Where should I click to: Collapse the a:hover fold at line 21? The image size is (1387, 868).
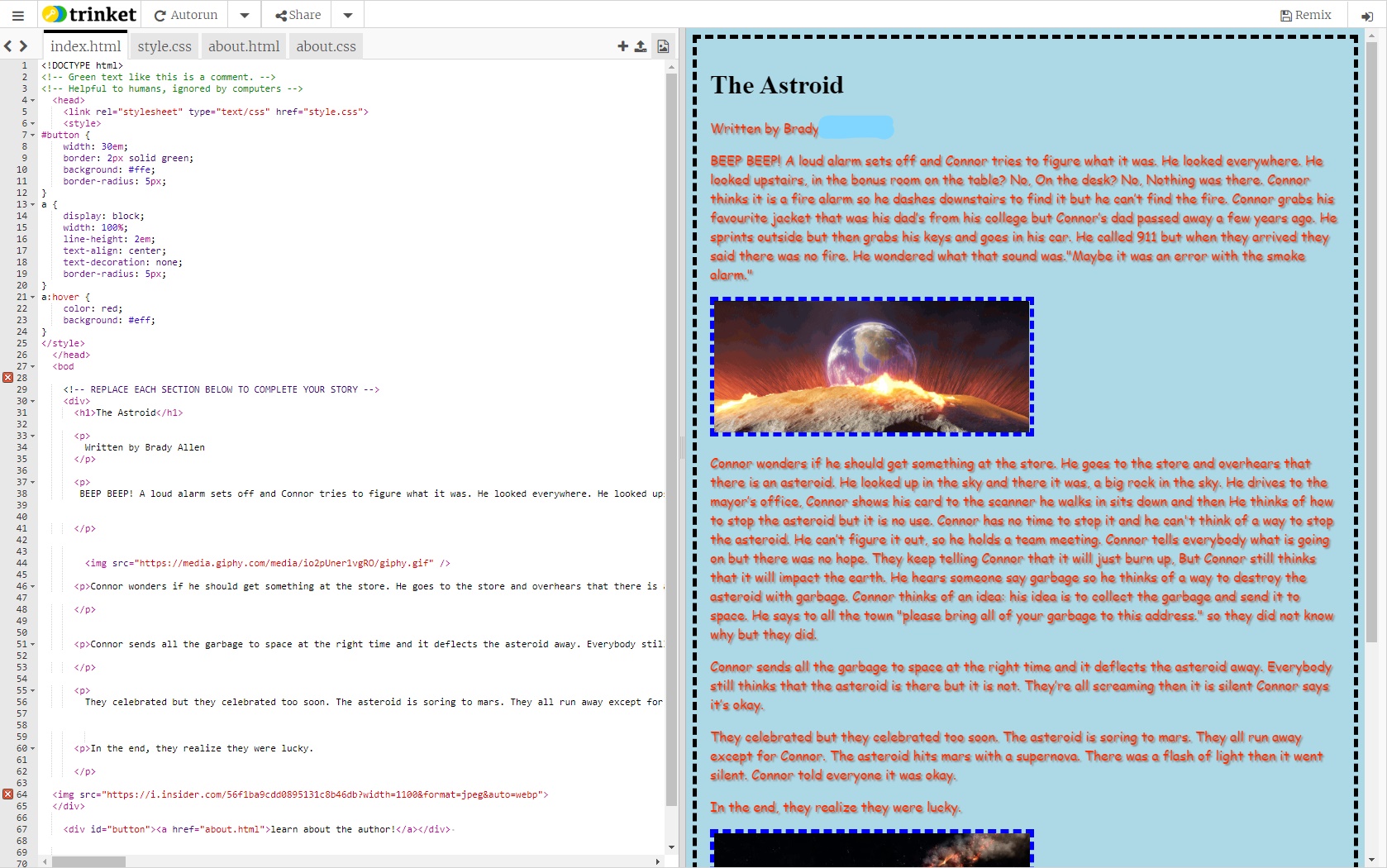pos(33,298)
